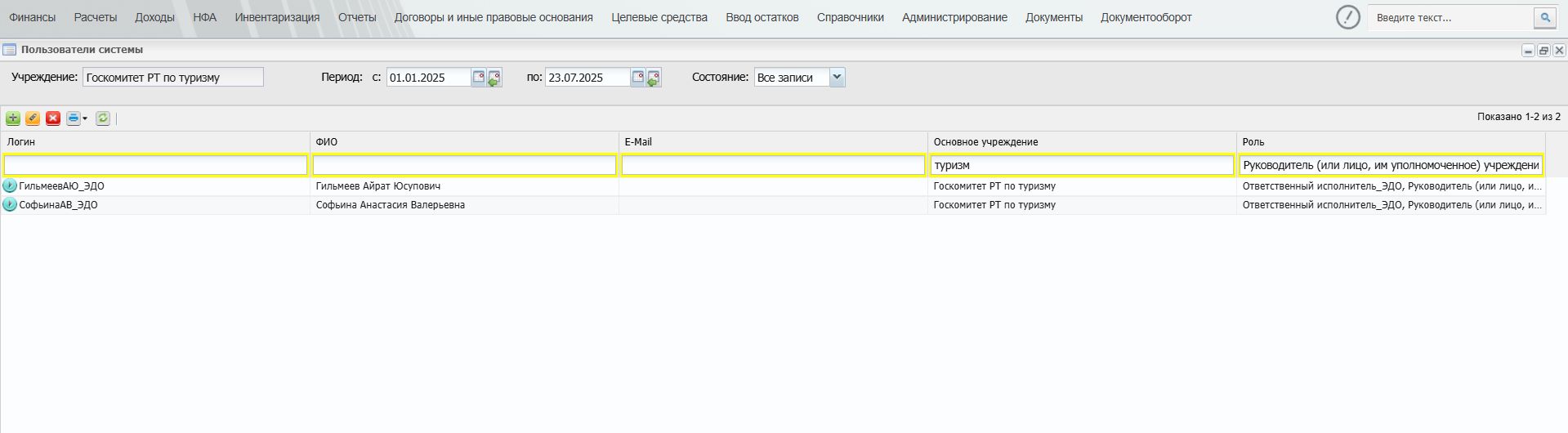Click the Показано 1-2 из 2 counter
The height and width of the screenshot is (433, 1568).
1519,117
